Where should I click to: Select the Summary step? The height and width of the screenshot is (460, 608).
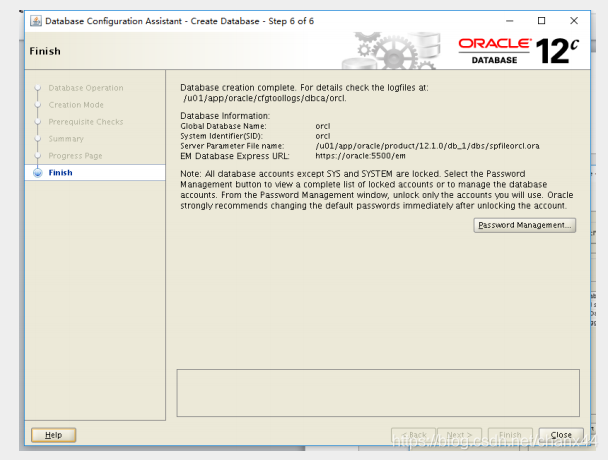click(x=66, y=138)
